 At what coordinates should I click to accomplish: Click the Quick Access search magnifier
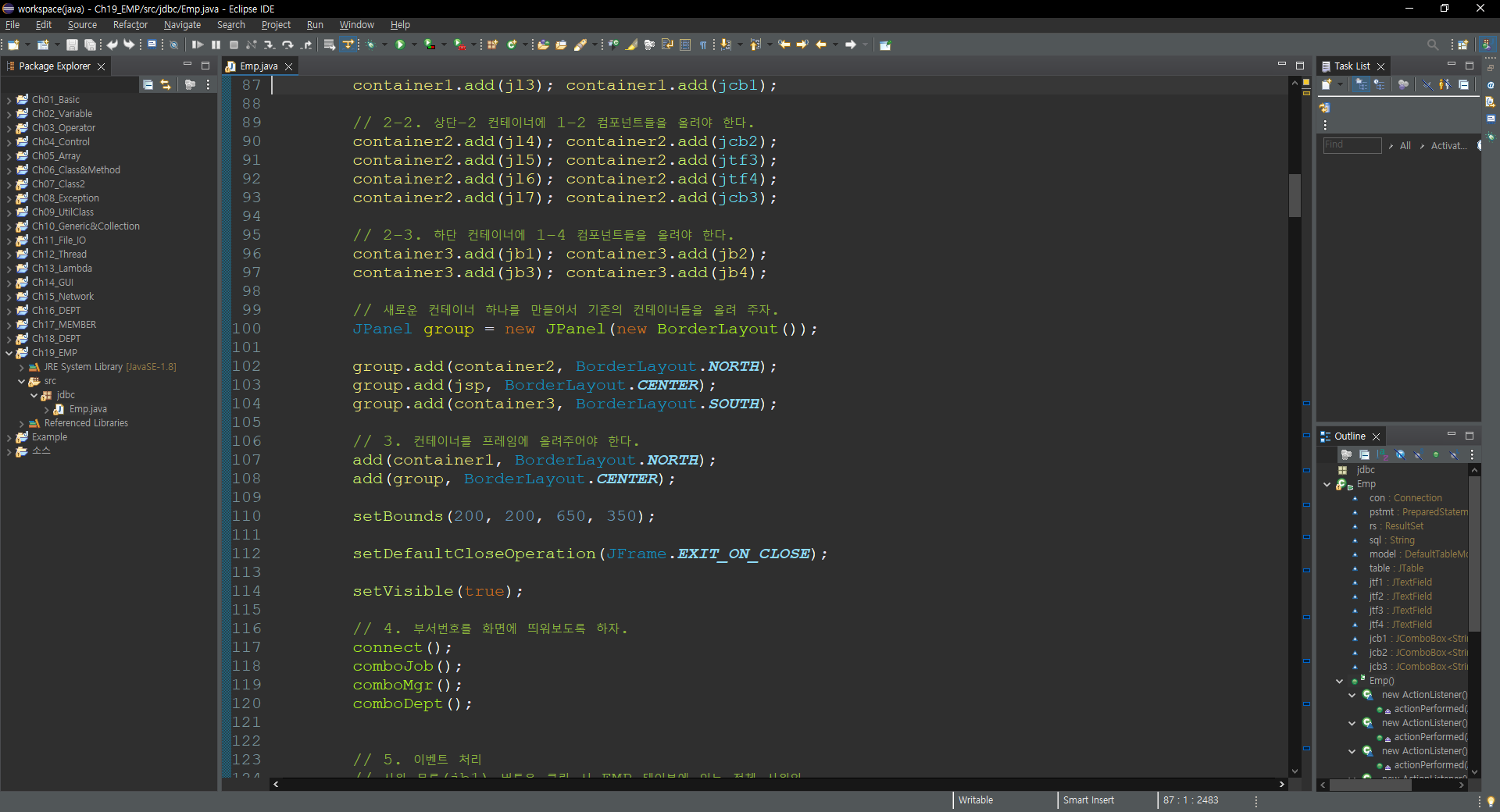[x=1432, y=45]
